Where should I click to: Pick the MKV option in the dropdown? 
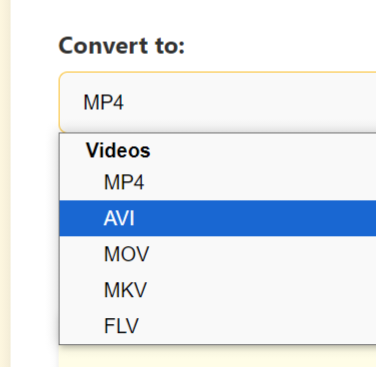(218, 290)
